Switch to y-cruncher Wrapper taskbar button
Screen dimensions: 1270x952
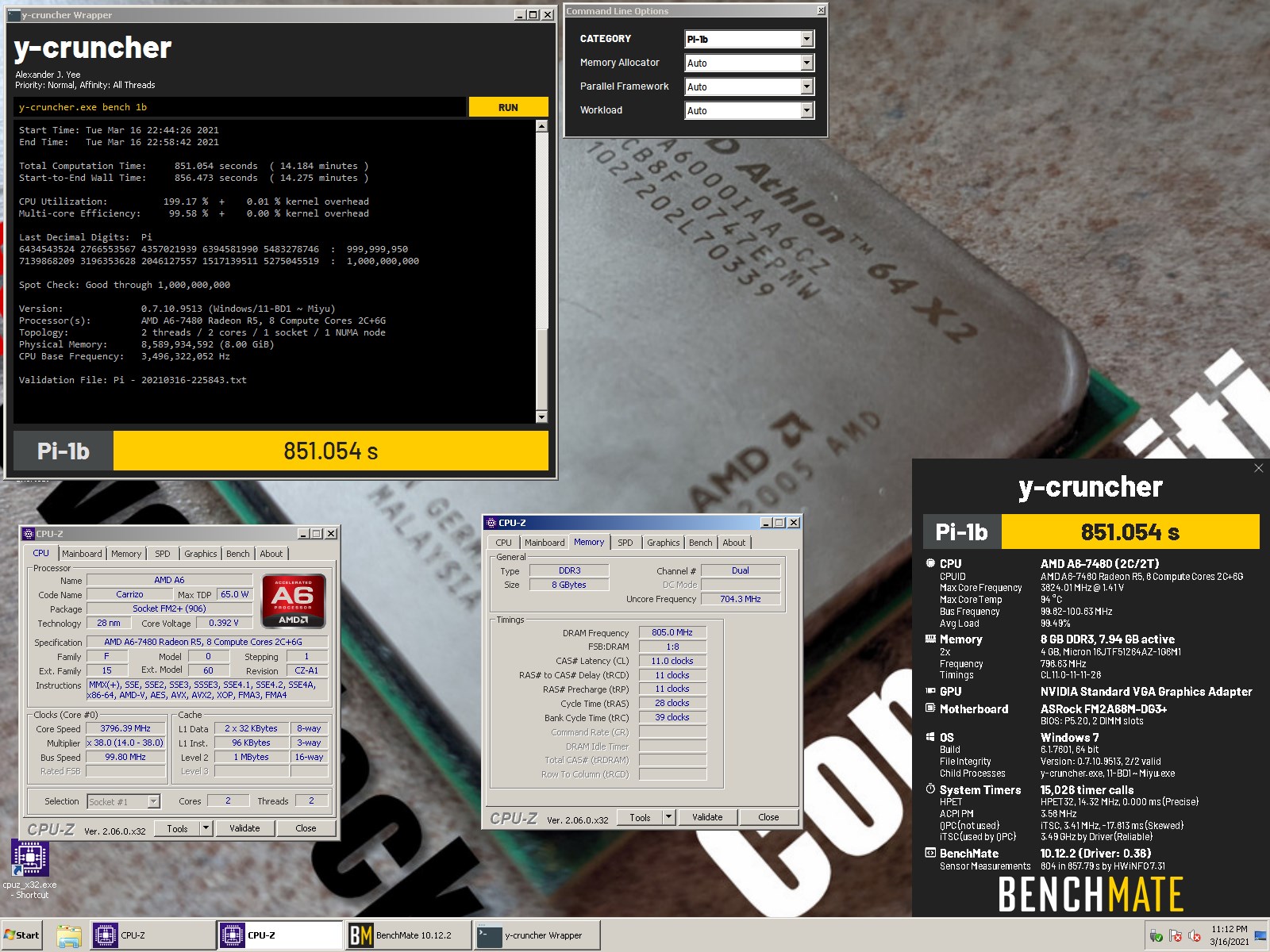(537, 935)
